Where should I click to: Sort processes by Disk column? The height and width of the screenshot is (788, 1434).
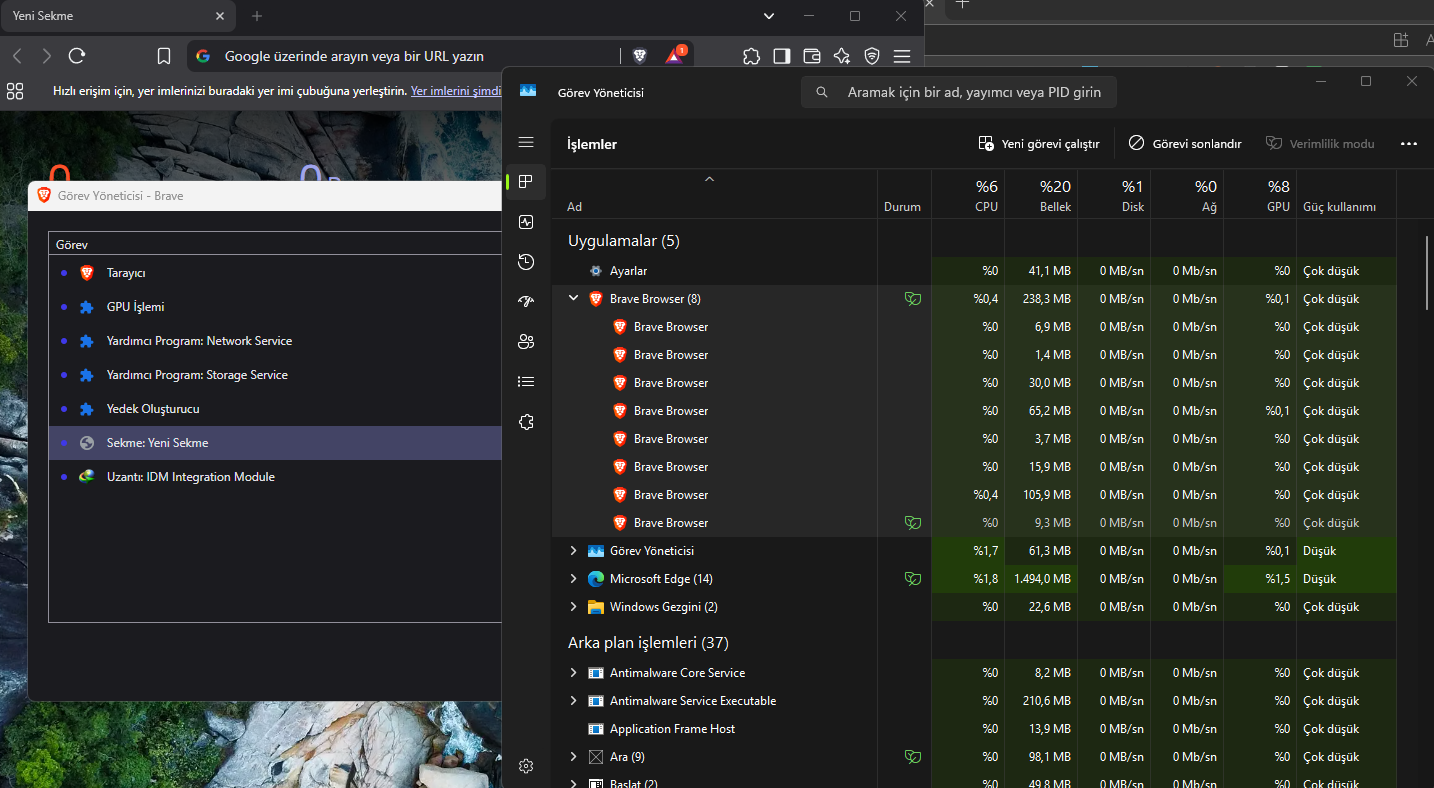click(1114, 194)
